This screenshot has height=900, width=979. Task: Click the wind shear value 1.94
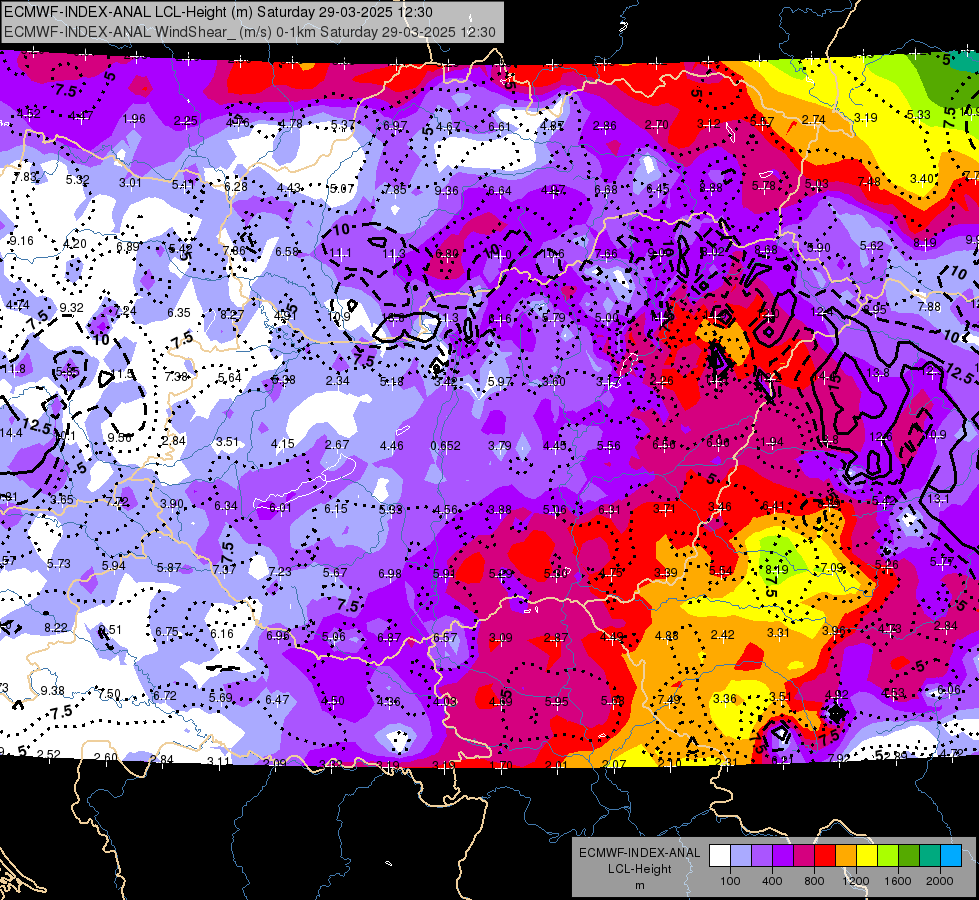tap(772, 442)
